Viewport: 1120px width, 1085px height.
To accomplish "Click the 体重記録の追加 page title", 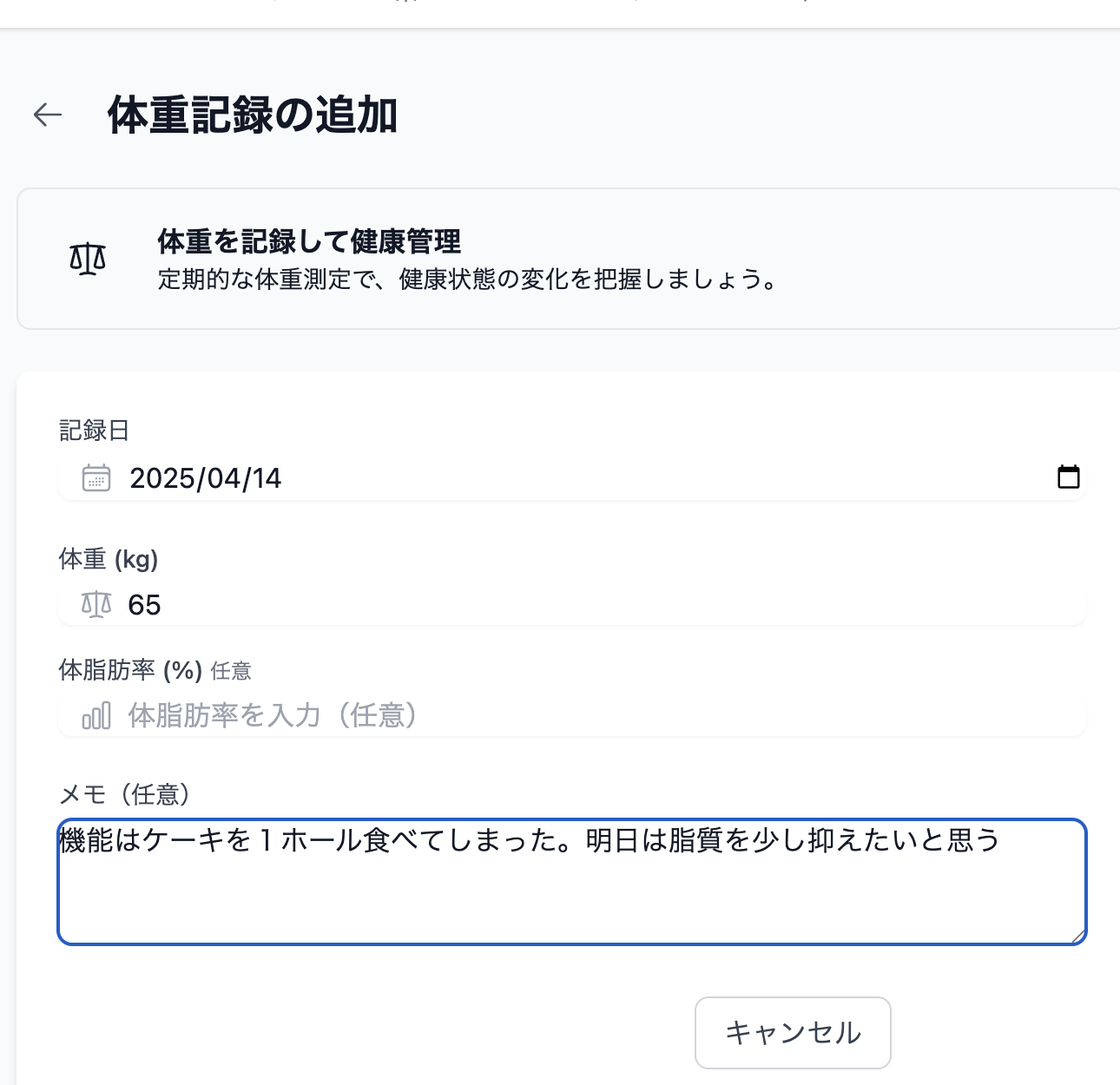I will point(253,115).
